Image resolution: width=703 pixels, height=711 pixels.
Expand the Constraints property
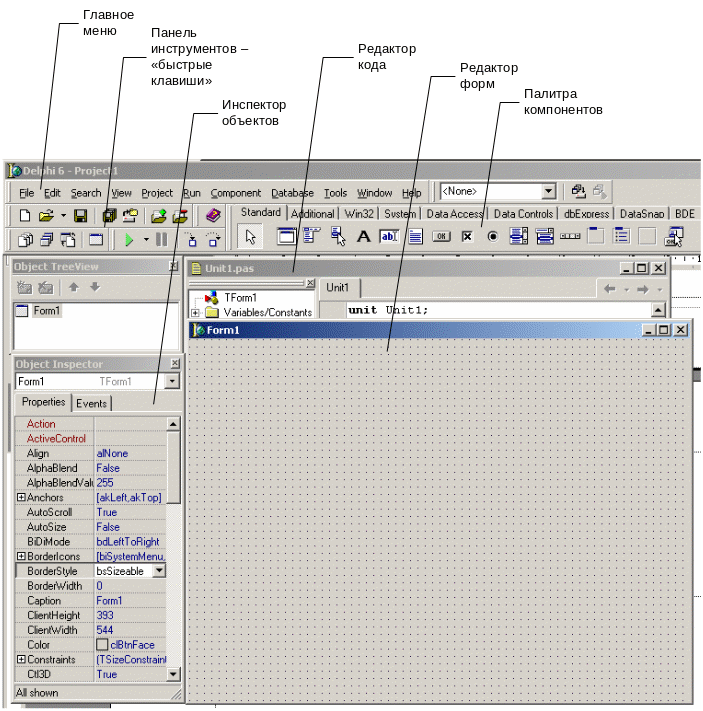[21, 659]
